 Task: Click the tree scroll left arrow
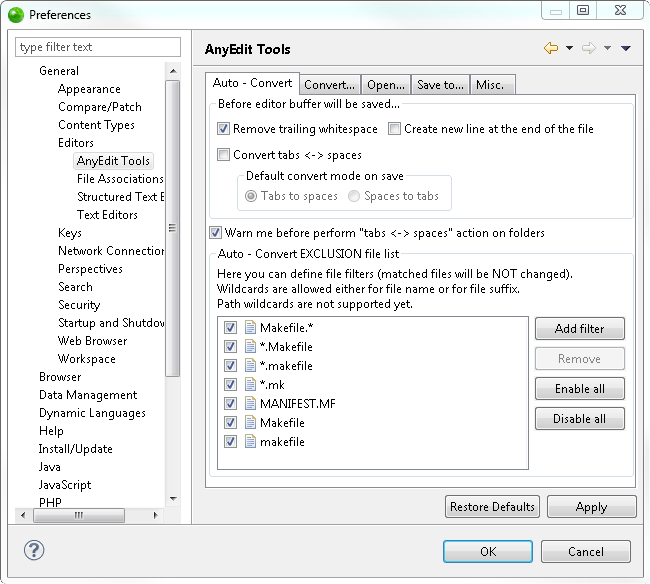click(x=23, y=515)
